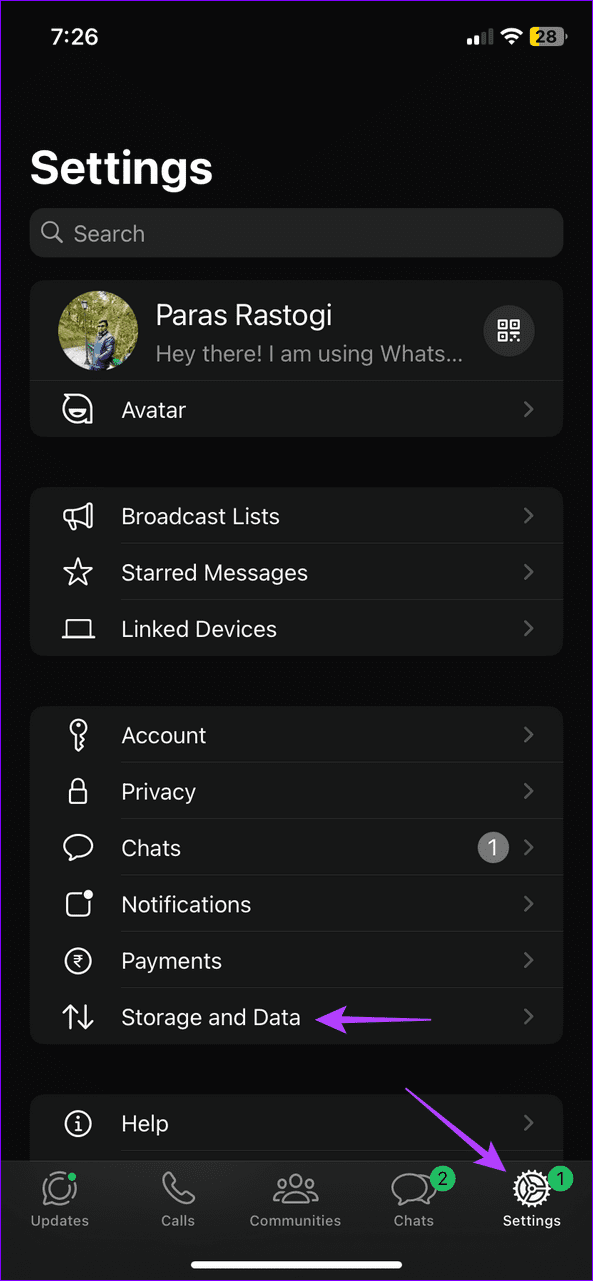Image resolution: width=593 pixels, height=1281 pixels.
Task: Open the Updates tab
Action: (x=59, y=1199)
